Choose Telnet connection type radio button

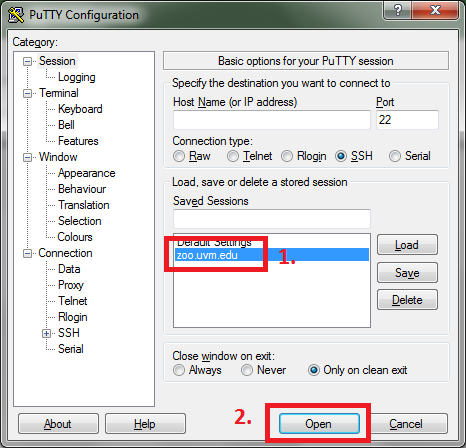tap(233, 156)
